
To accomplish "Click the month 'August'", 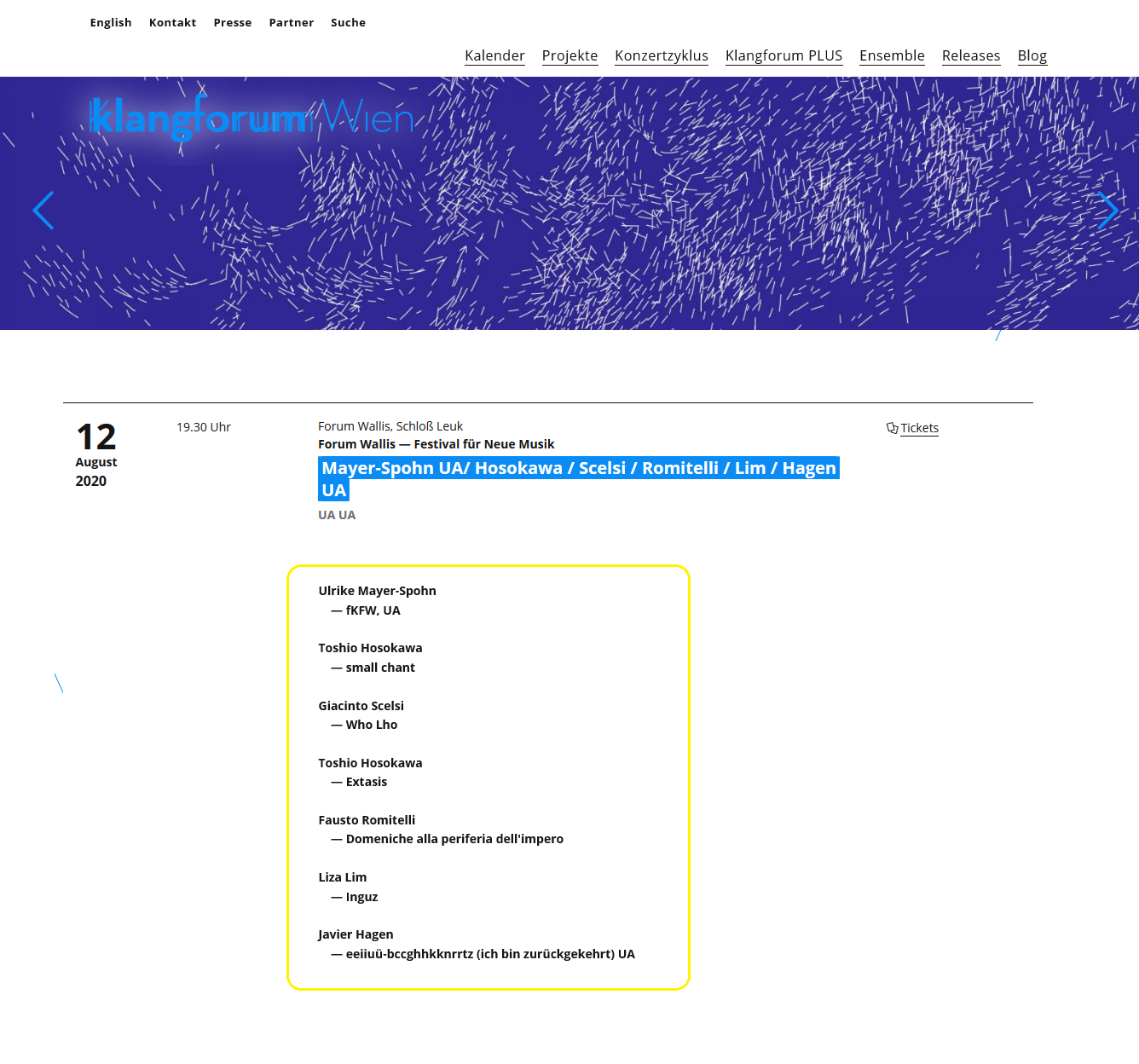I will coord(96,462).
